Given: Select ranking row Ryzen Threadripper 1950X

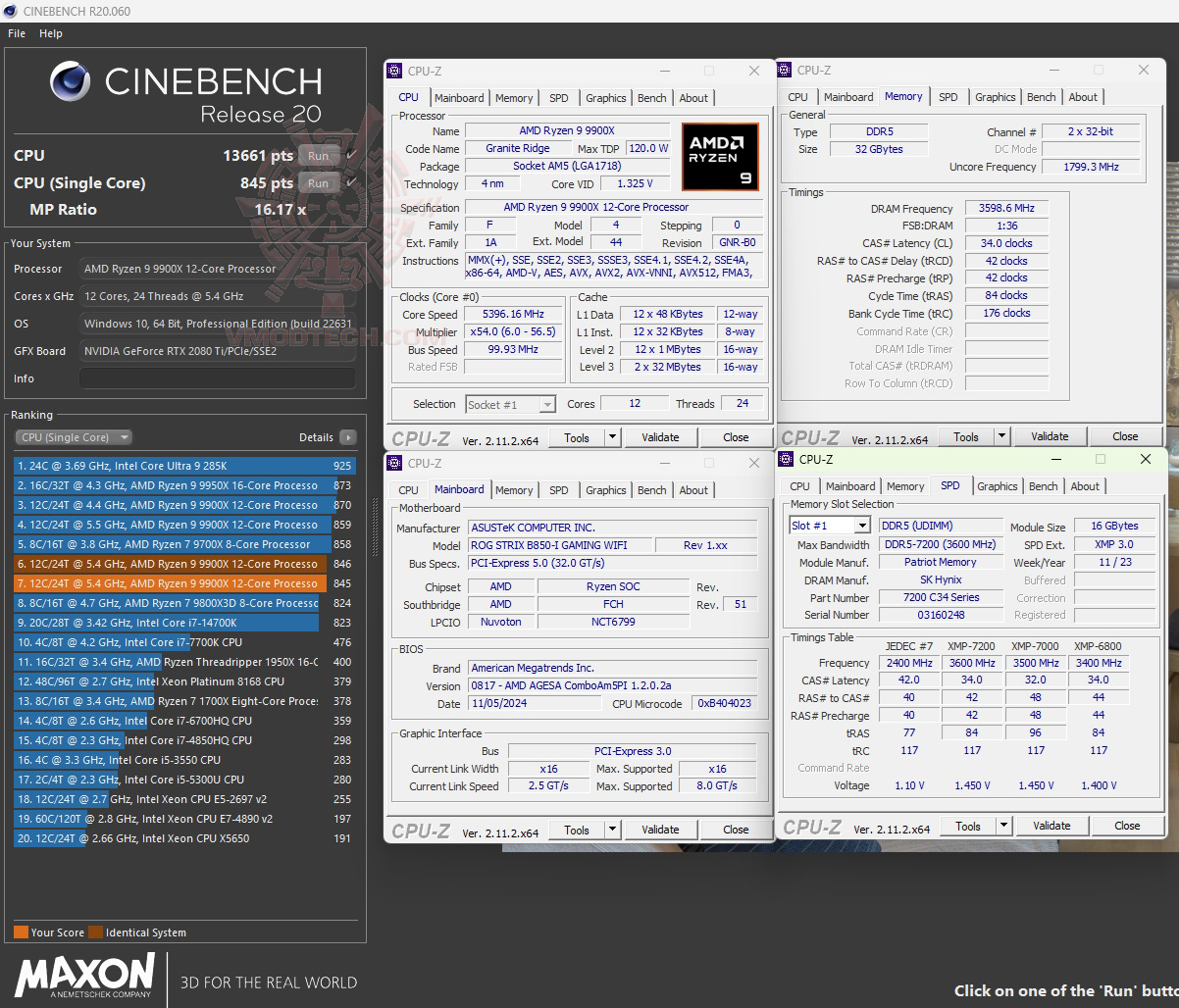Looking at the screenshot, I should pyautogui.click(x=184, y=662).
